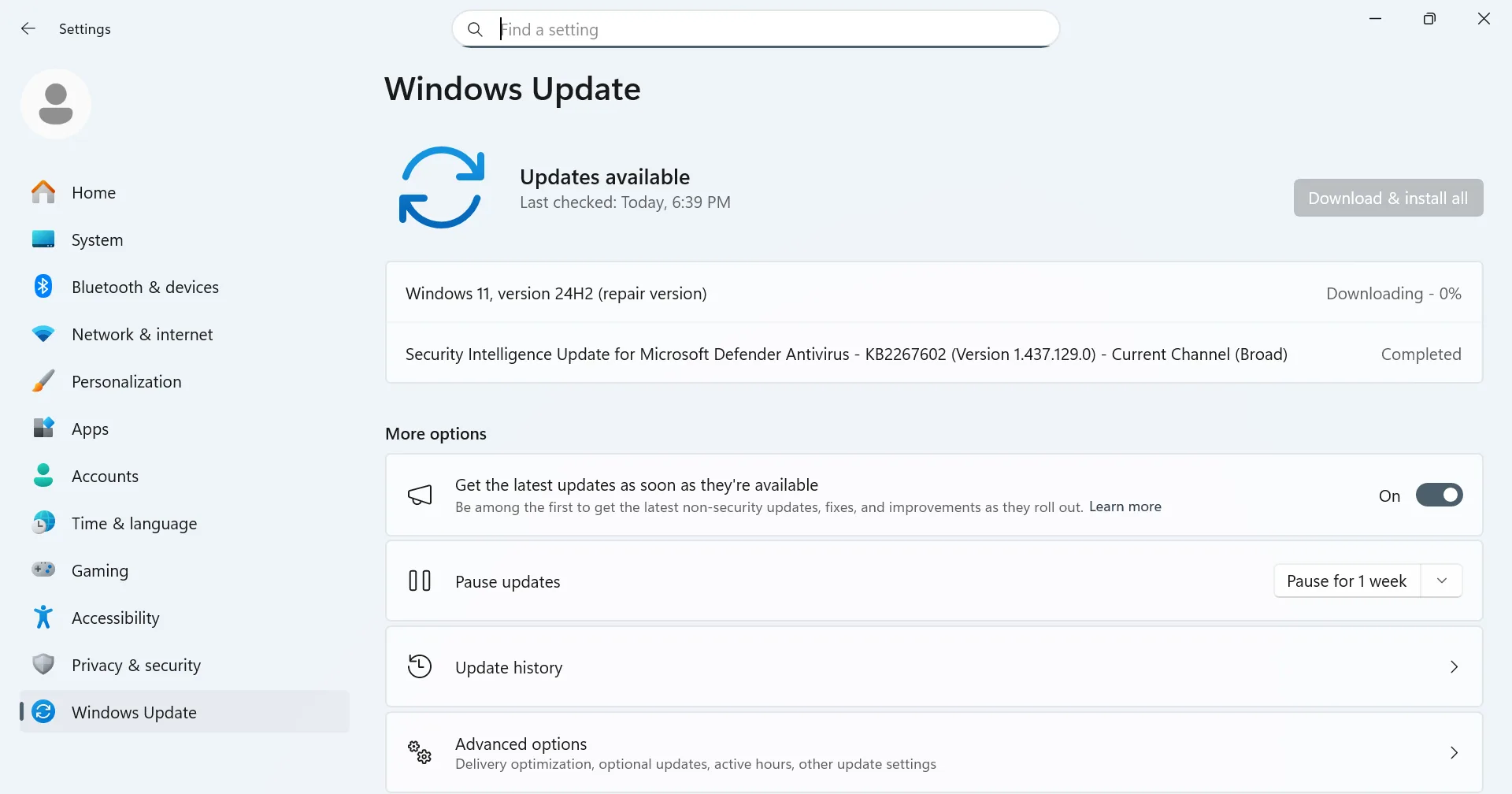Expand Advanced options with its chevron
This screenshot has width=1512, height=794.
(x=1454, y=752)
